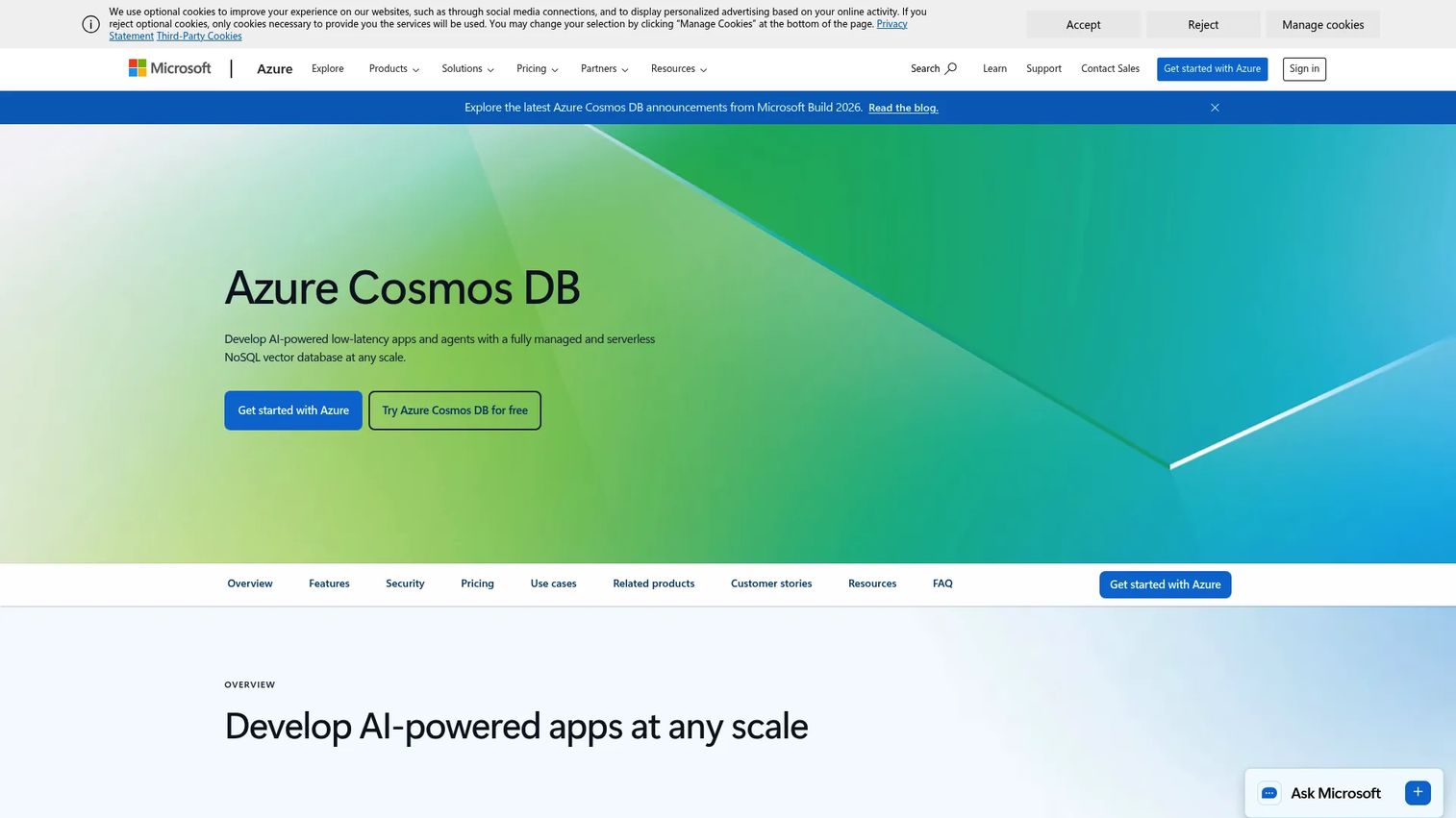Image resolution: width=1456 pixels, height=818 pixels.
Task: Click the Develop AI-powered apps at any scale heading
Action: tap(516, 727)
